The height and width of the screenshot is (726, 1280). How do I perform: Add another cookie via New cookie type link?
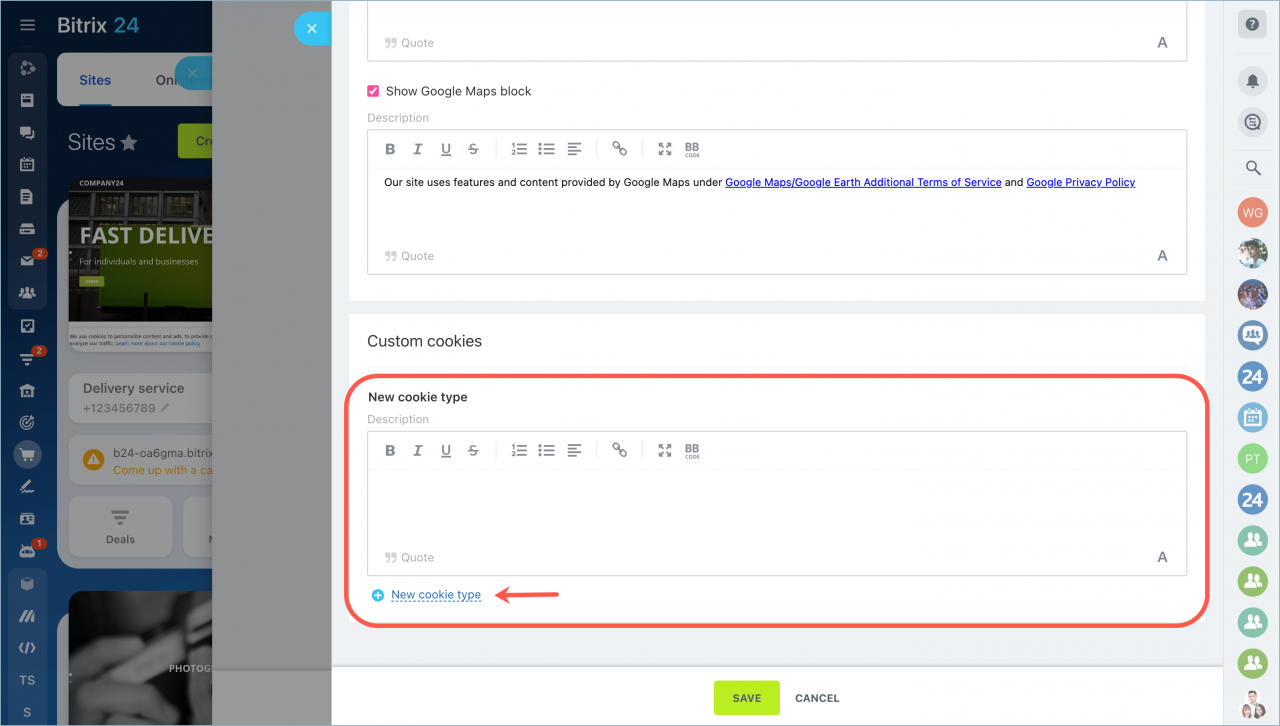[436, 595]
